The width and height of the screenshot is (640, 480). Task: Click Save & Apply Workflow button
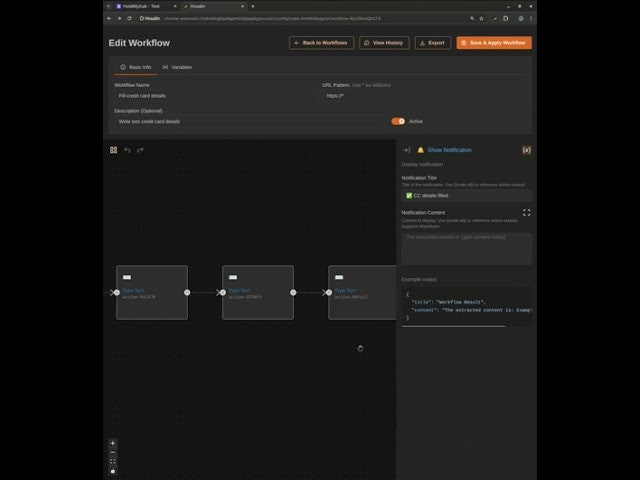pyautogui.click(x=494, y=43)
